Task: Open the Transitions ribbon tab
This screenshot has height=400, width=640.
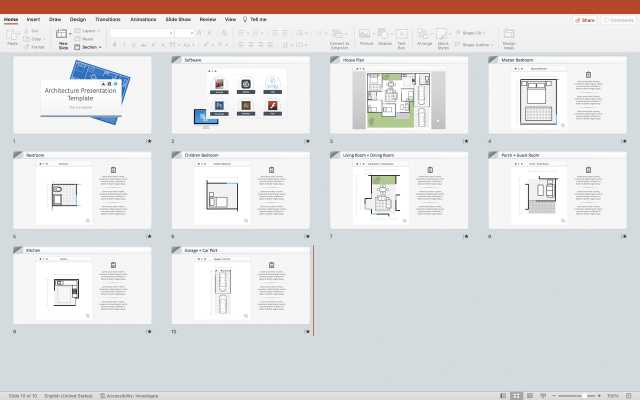Action: click(107, 19)
